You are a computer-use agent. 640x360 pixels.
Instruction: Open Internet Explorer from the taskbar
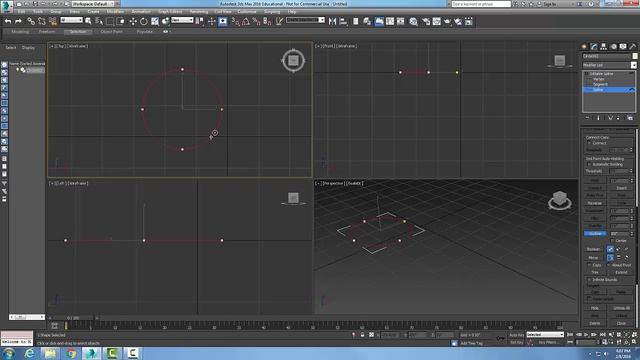coord(29,353)
